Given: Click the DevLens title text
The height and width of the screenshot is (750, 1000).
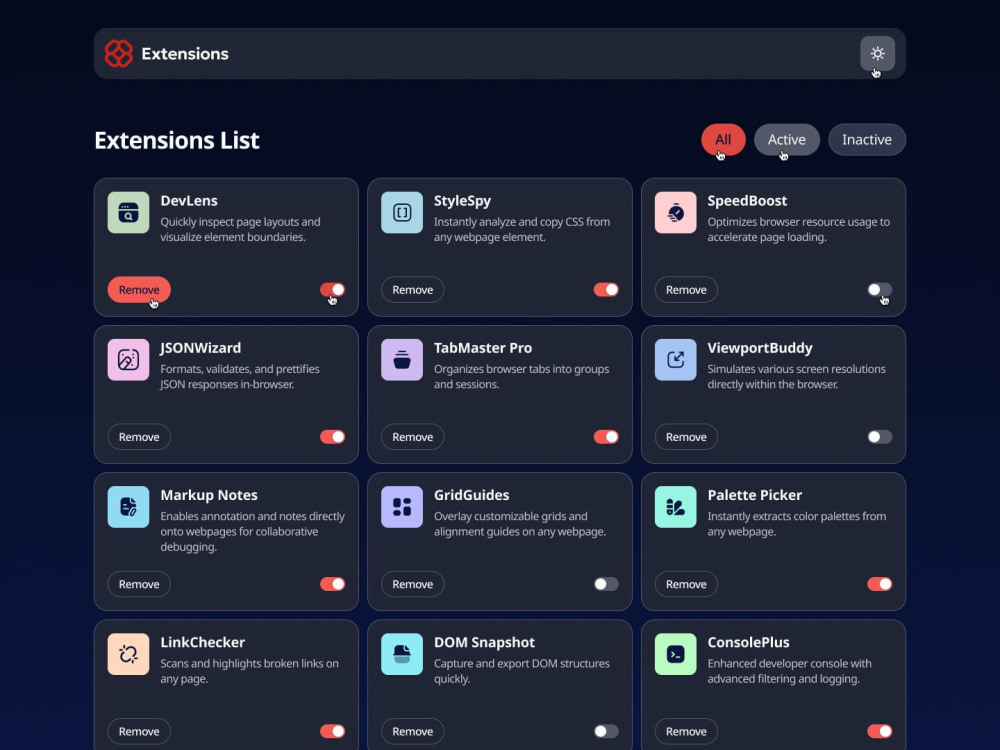Looking at the screenshot, I should coord(189,201).
